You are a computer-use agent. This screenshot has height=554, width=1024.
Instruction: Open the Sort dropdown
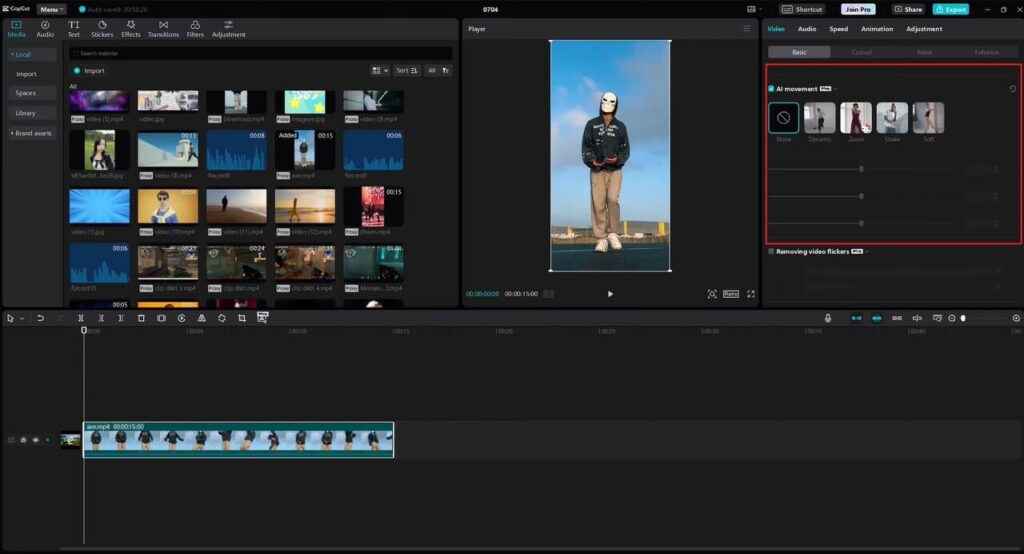(406, 71)
